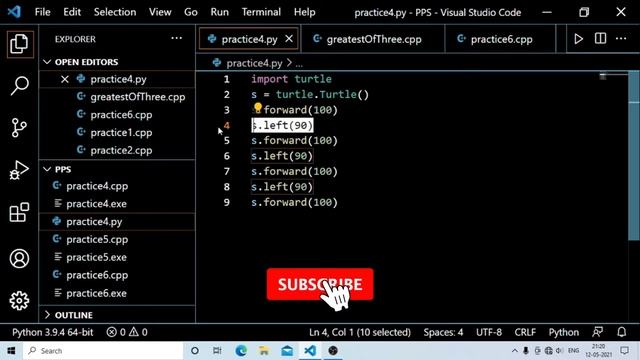The image size is (640, 360).
Task: Select Python 3.9.4 64-bit interpreter in status bar
Action: [x=53, y=332]
